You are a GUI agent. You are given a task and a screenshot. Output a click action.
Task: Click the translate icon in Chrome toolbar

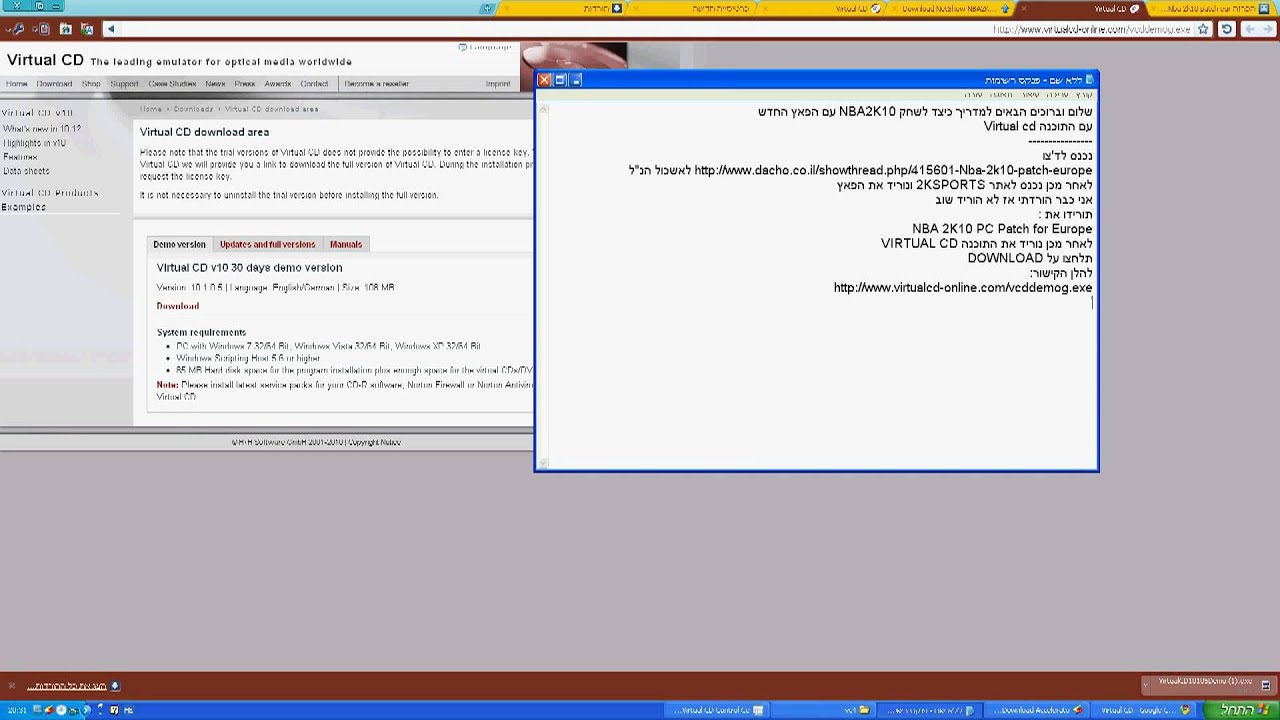coord(87,29)
